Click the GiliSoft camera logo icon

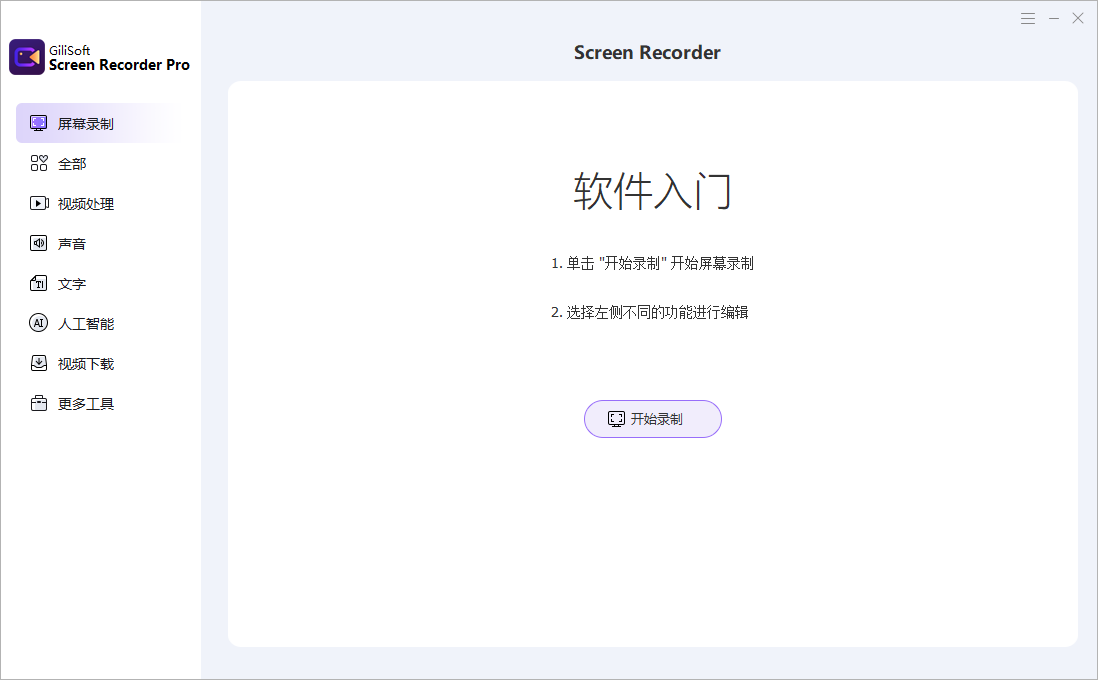coord(27,57)
